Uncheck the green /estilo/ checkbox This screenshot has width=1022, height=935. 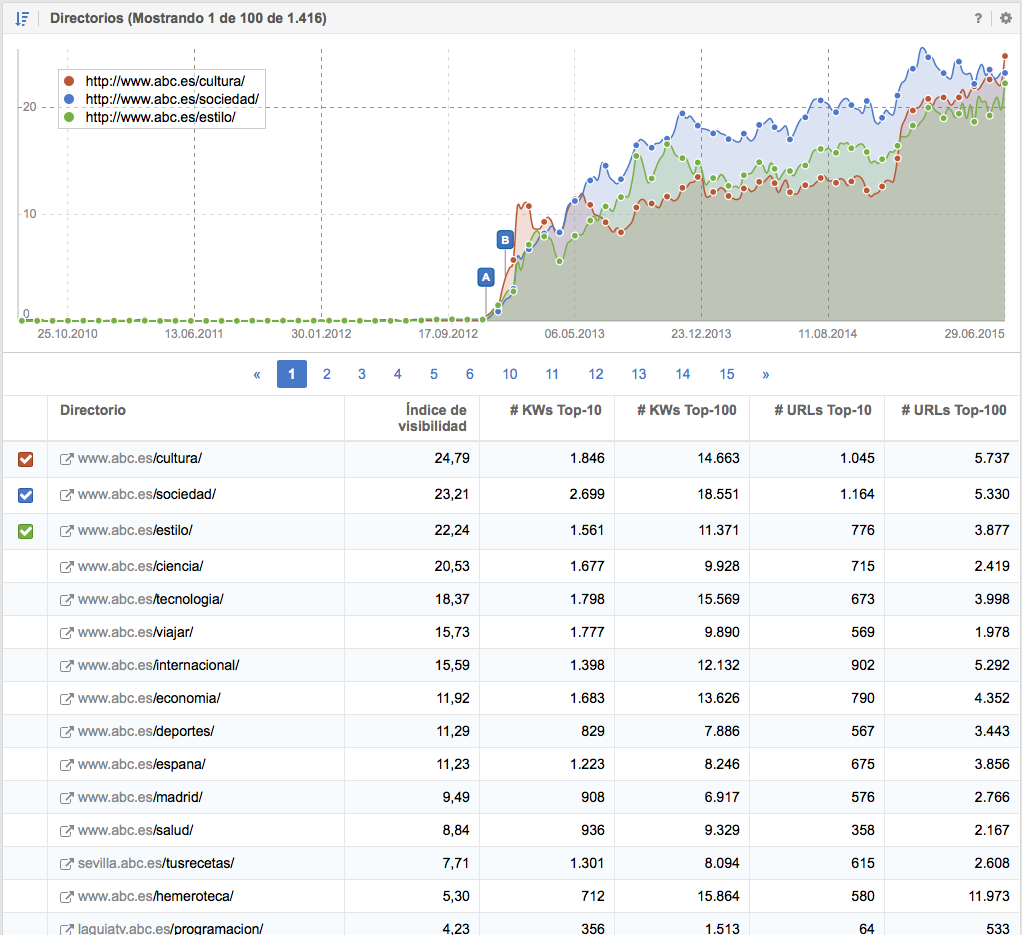[x=26, y=531]
